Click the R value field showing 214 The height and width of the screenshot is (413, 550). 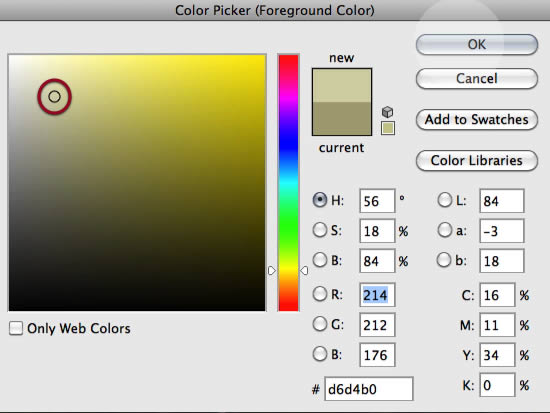377,295
